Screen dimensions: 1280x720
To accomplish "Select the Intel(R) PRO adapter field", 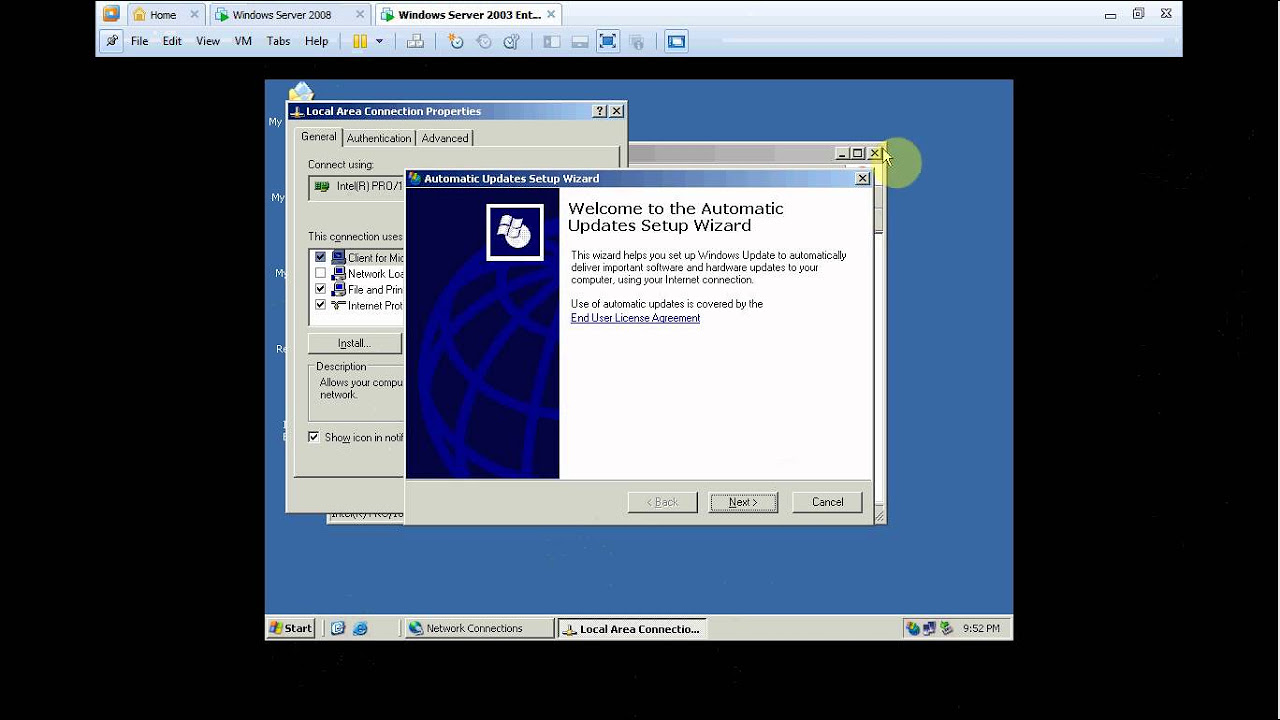I will 357,187.
